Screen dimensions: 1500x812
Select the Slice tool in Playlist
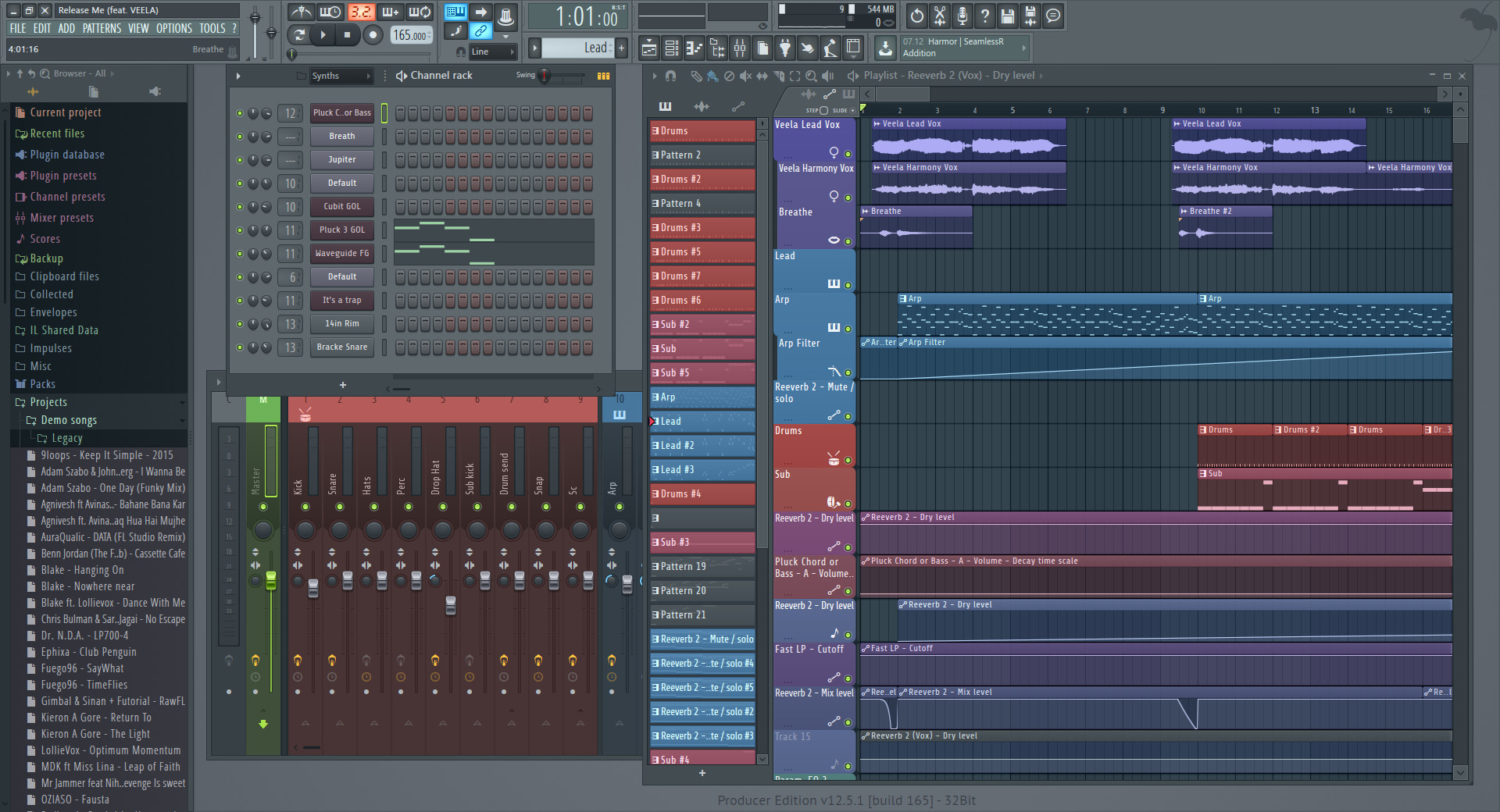click(x=779, y=76)
